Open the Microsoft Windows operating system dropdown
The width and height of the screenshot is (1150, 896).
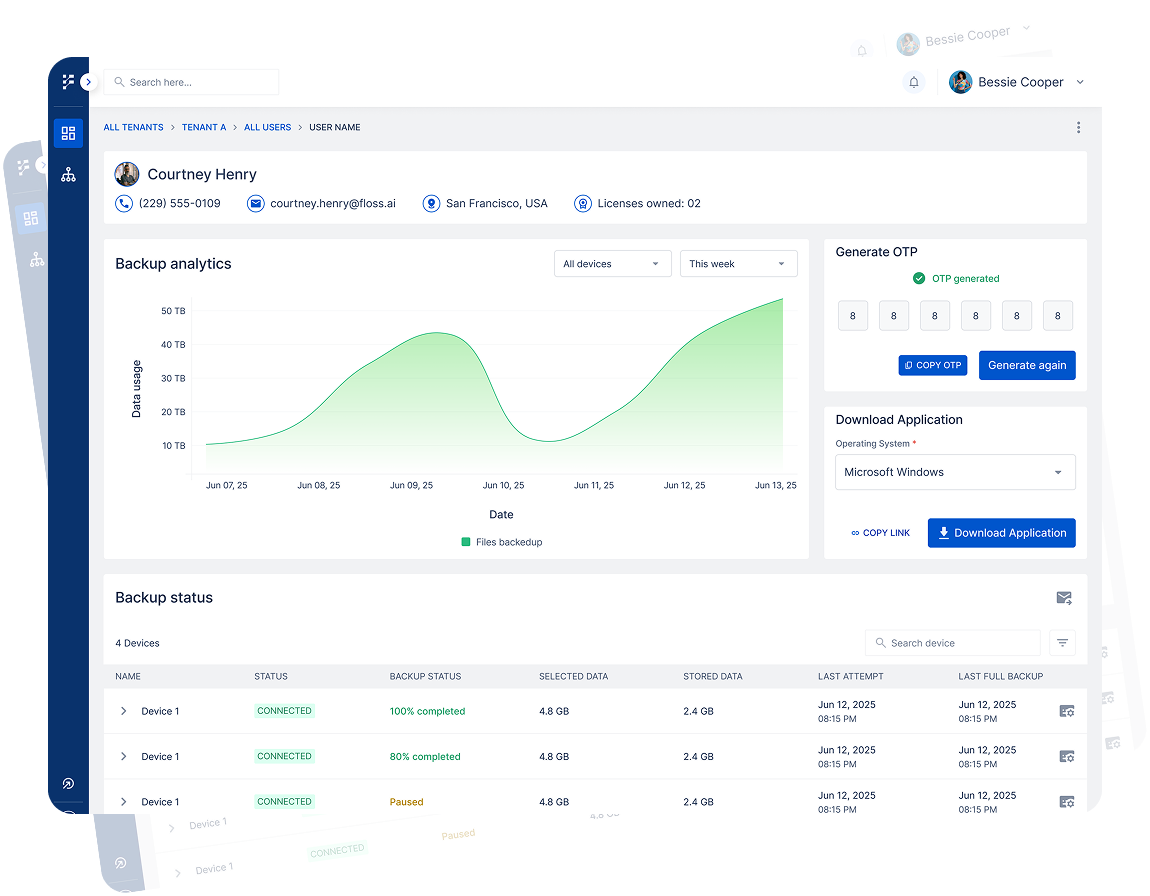[955, 472]
